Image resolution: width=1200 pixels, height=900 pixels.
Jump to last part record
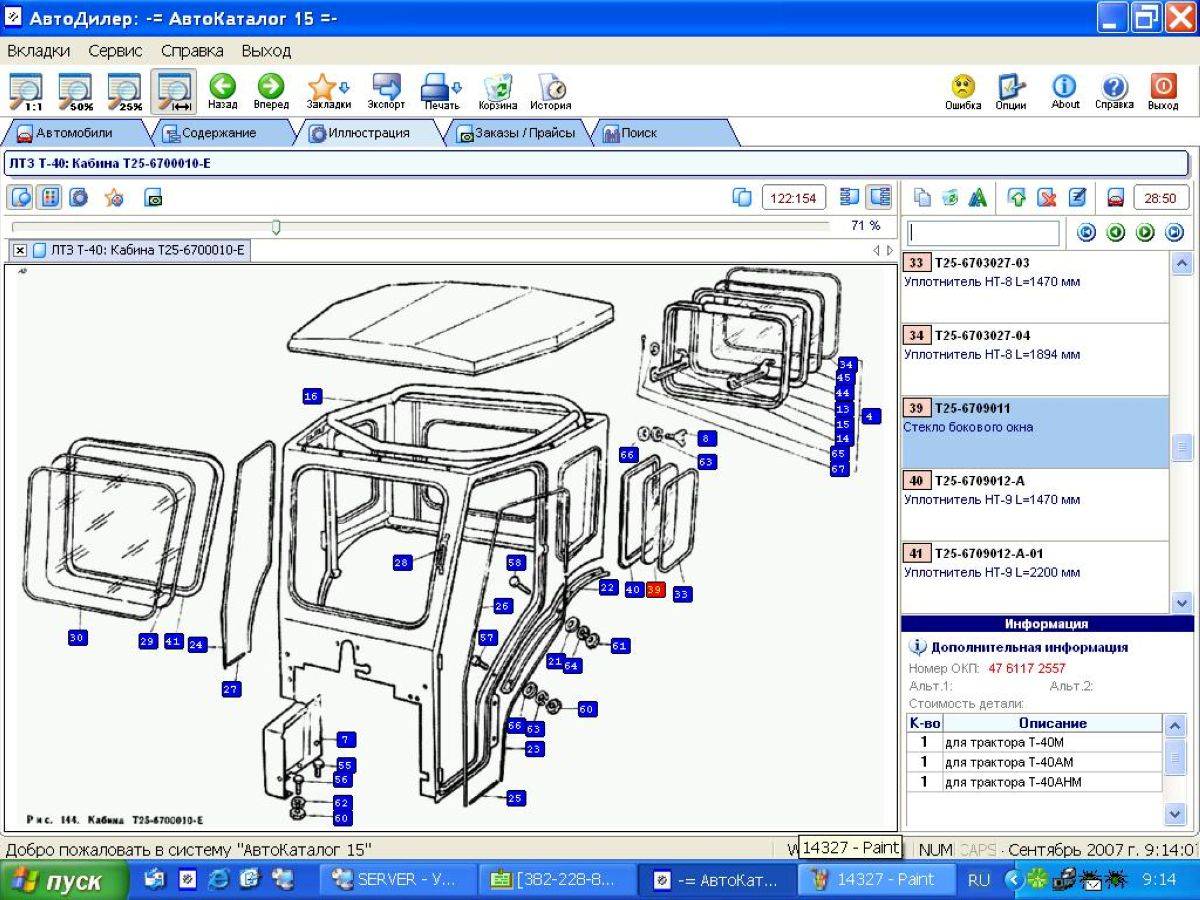click(1174, 232)
